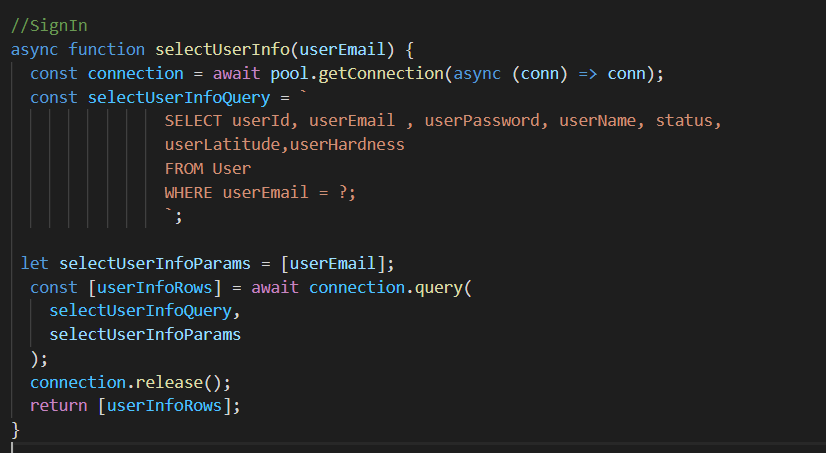The width and height of the screenshot is (826, 453).
Task: Click selectUserInfoParams variable declaration
Action: (x=154, y=263)
